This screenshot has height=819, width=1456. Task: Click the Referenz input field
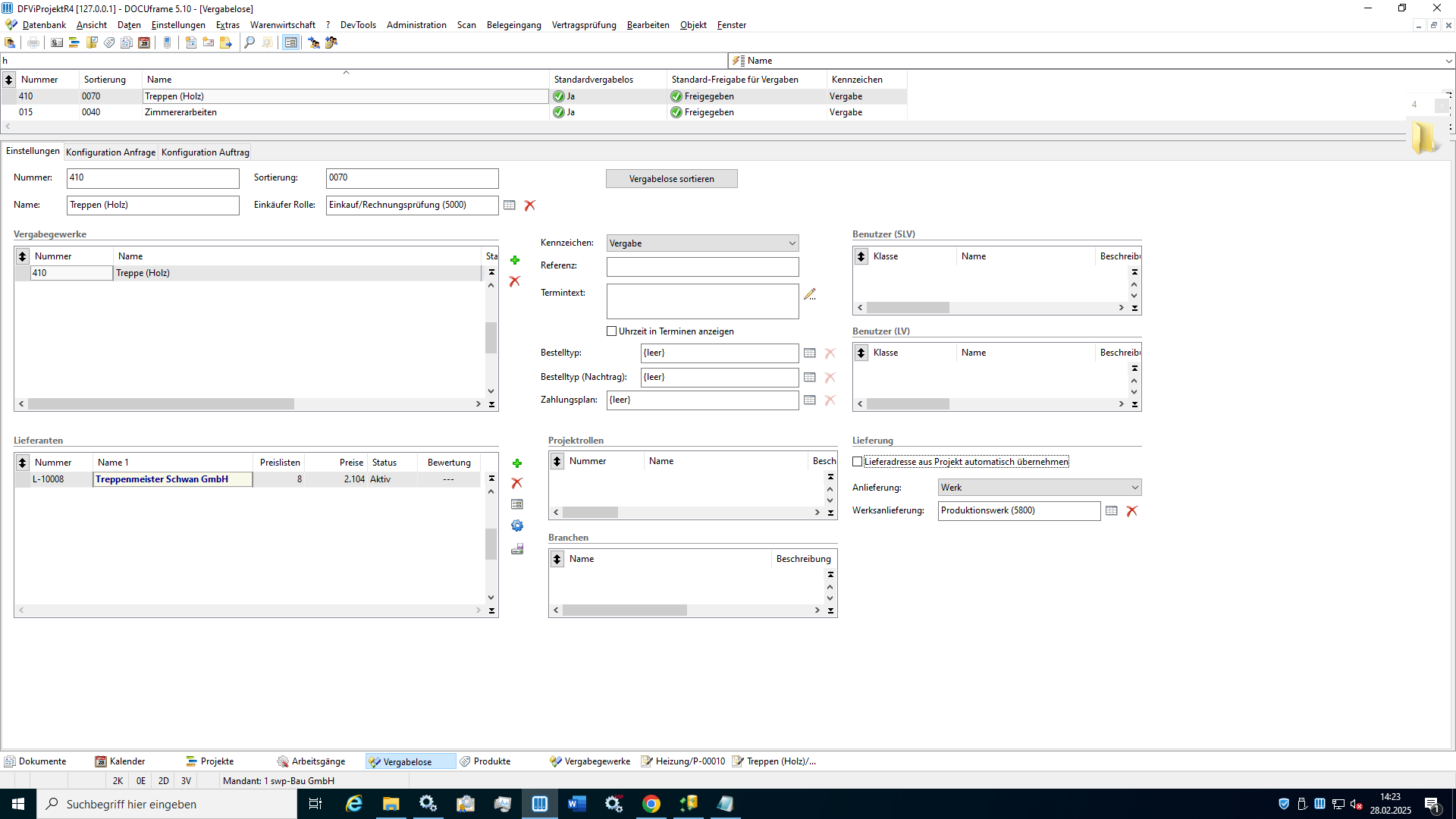[702, 266]
